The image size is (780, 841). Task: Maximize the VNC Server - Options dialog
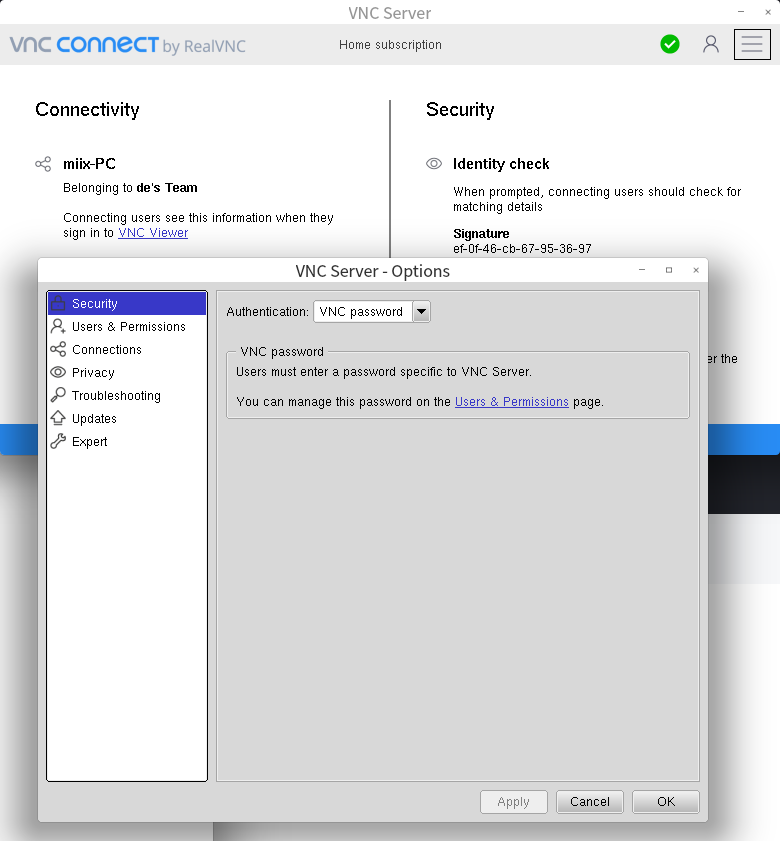tap(669, 270)
